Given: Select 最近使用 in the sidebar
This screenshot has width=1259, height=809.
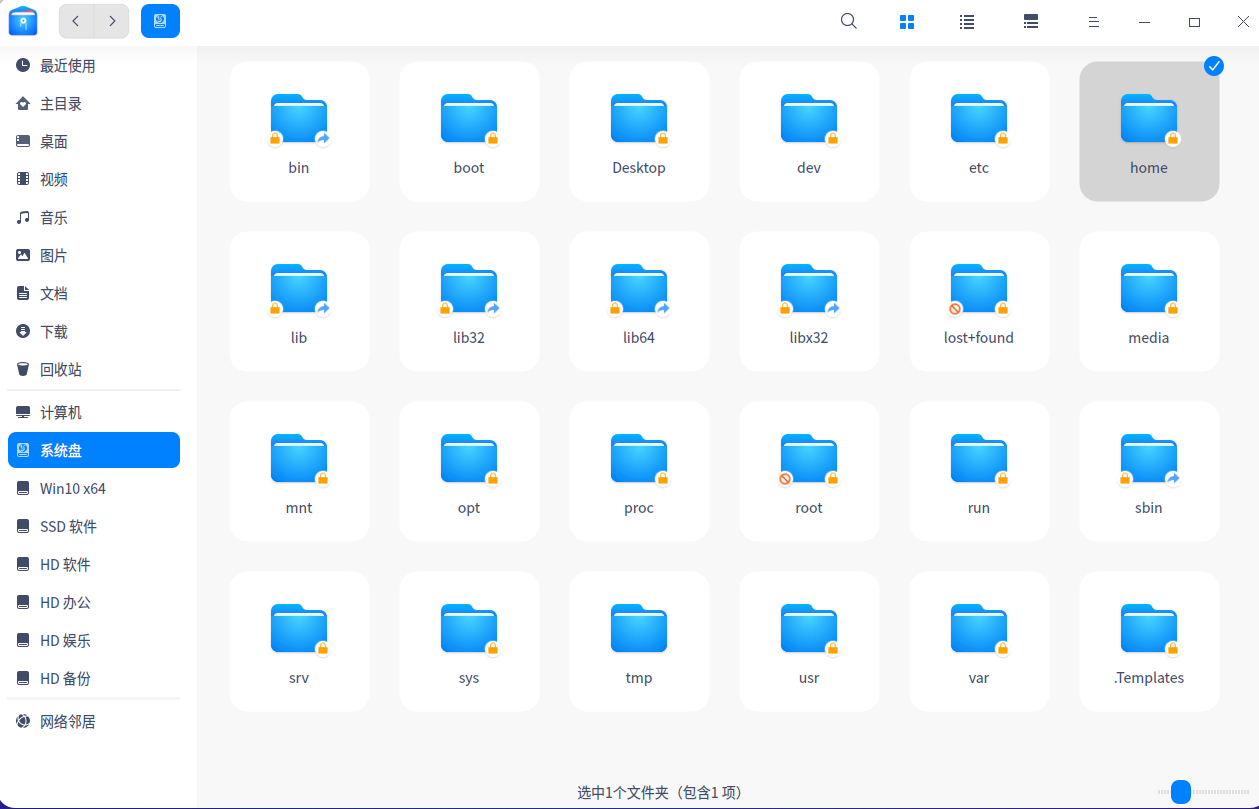Looking at the screenshot, I should [67, 66].
